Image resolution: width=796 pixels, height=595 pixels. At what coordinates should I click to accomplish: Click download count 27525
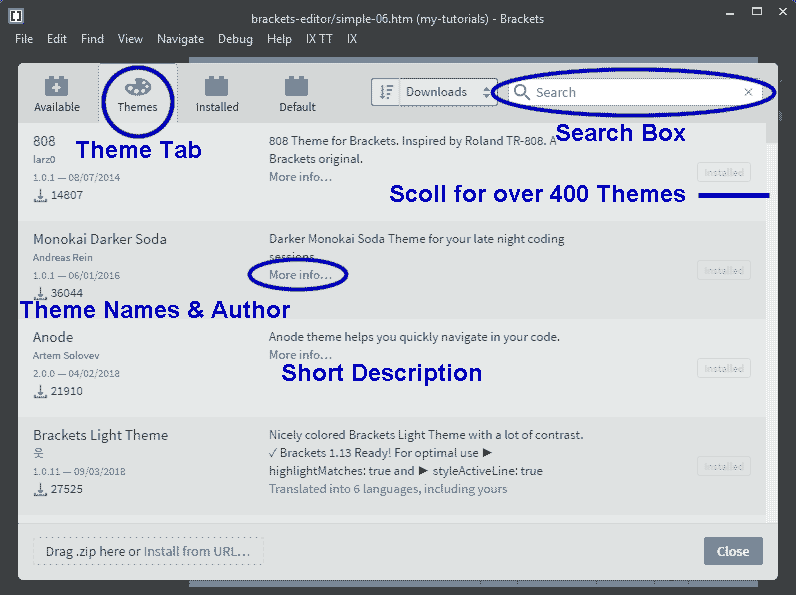[x=67, y=489]
